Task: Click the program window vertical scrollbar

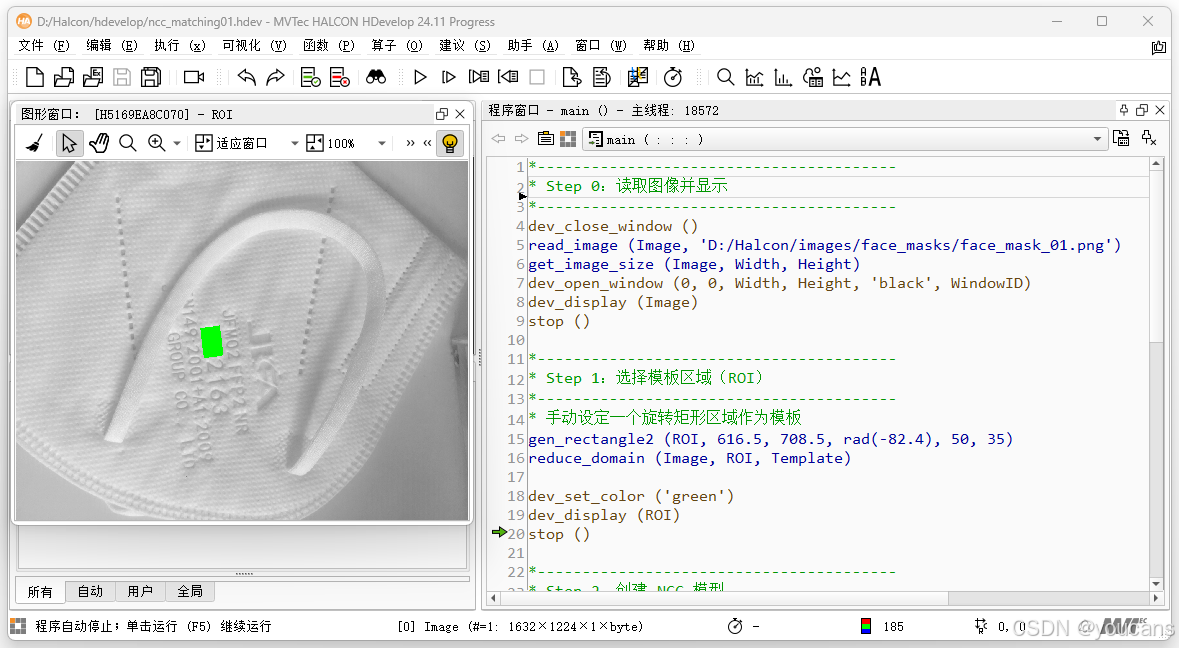Action: tap(1156, 374)
